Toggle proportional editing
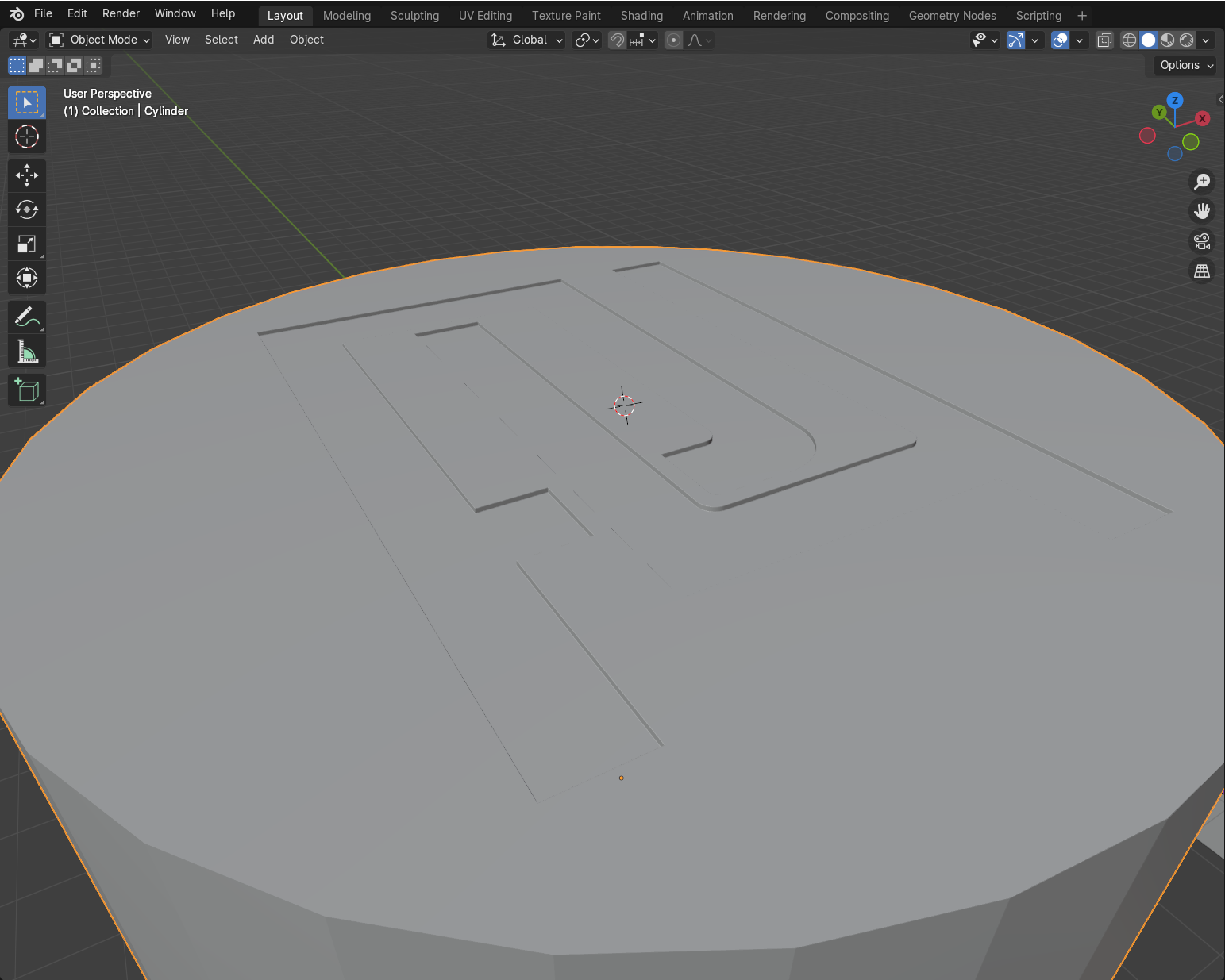This screenshot has height=980, width=1225. tap(673, 40)
